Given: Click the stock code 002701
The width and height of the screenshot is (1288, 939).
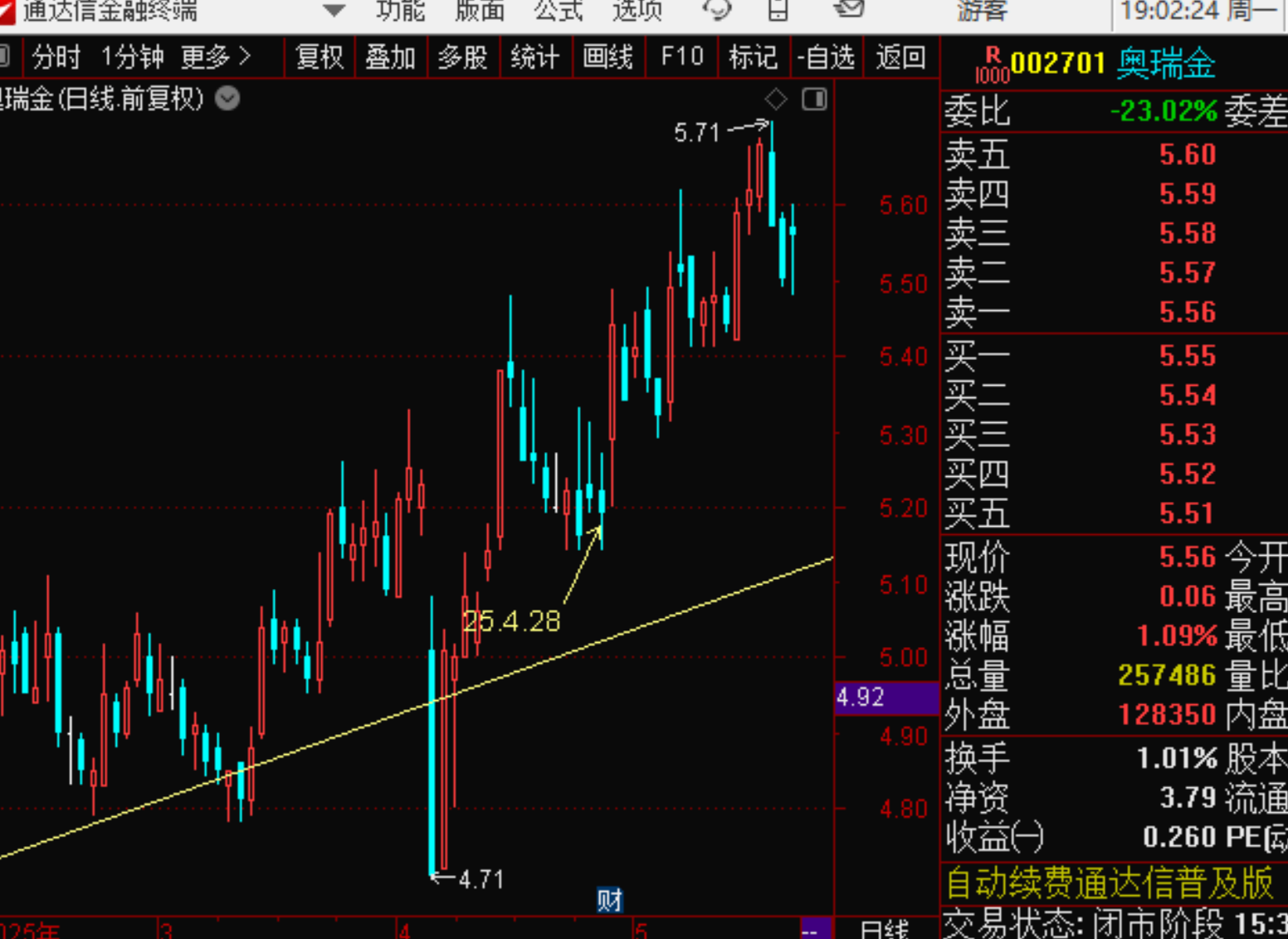Looking at the screenshot, I should click(x=1058, y=64).
